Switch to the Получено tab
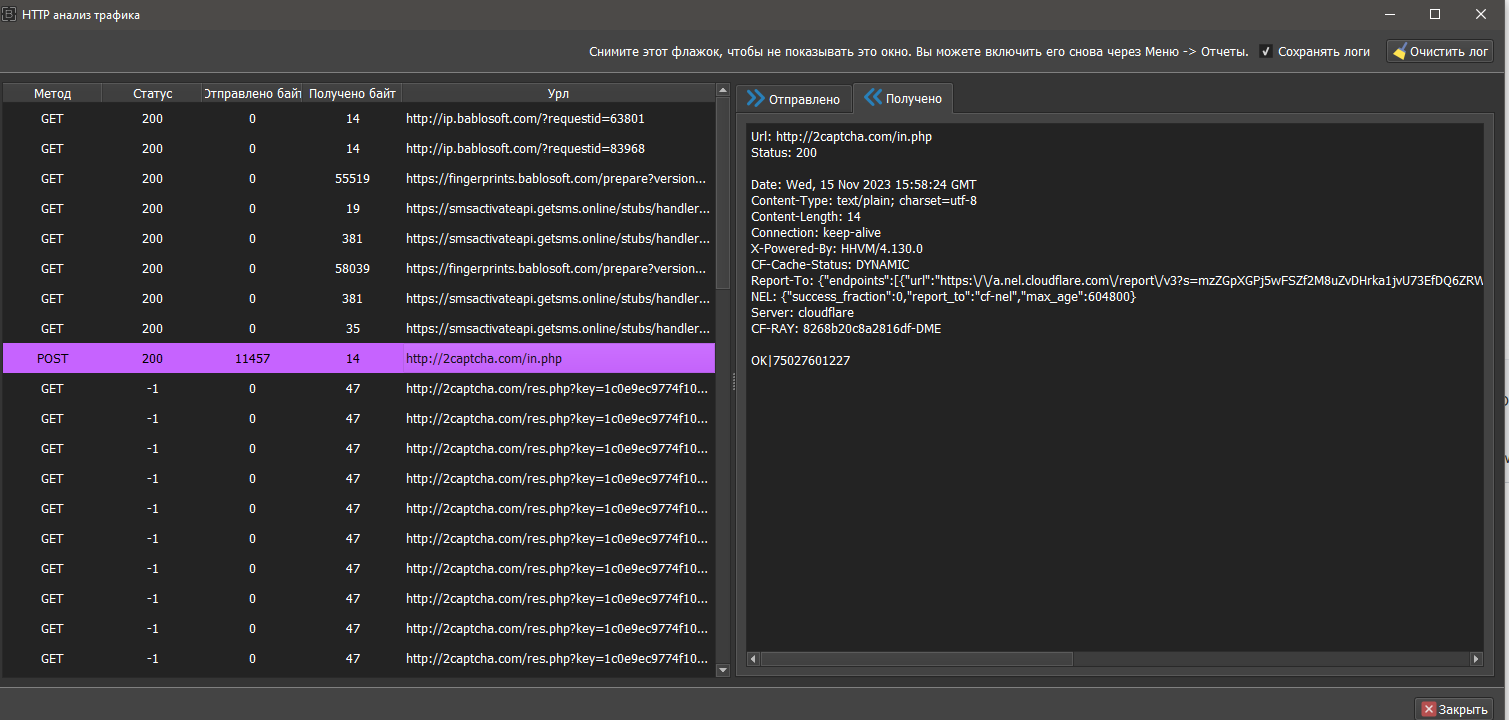 coord(913,99)
